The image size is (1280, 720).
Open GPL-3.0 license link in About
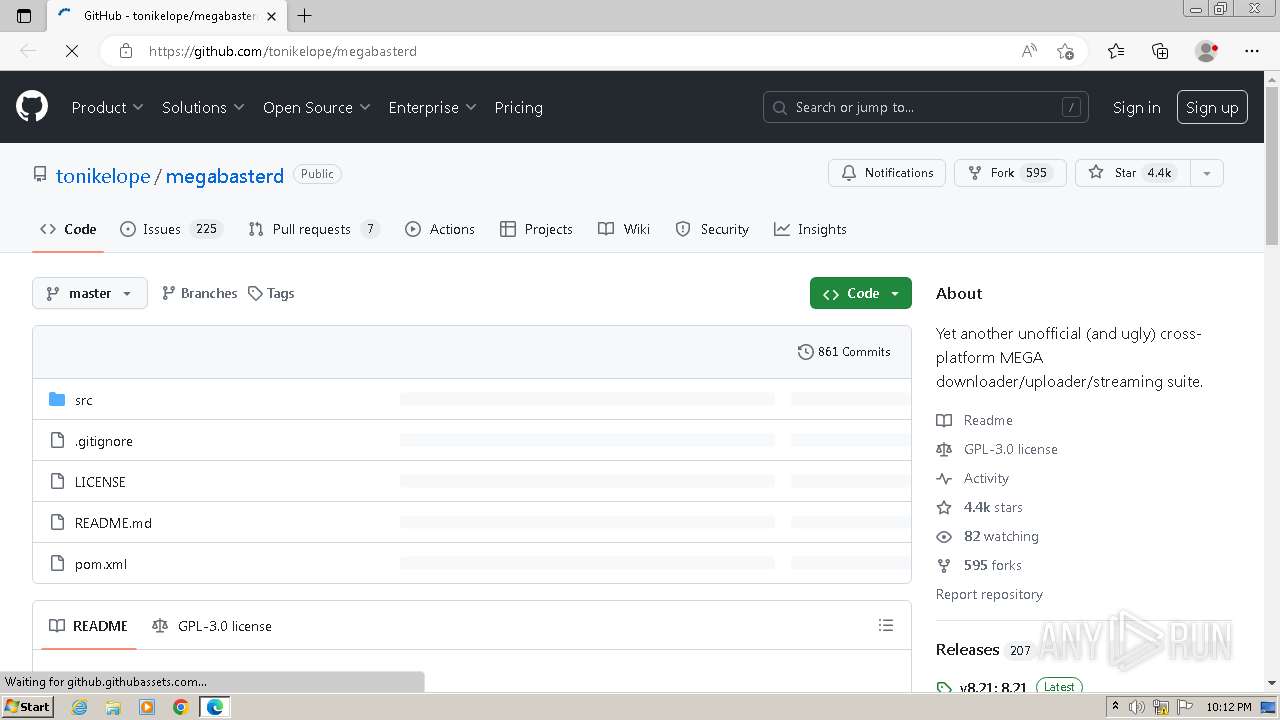[x=997, y=449]
